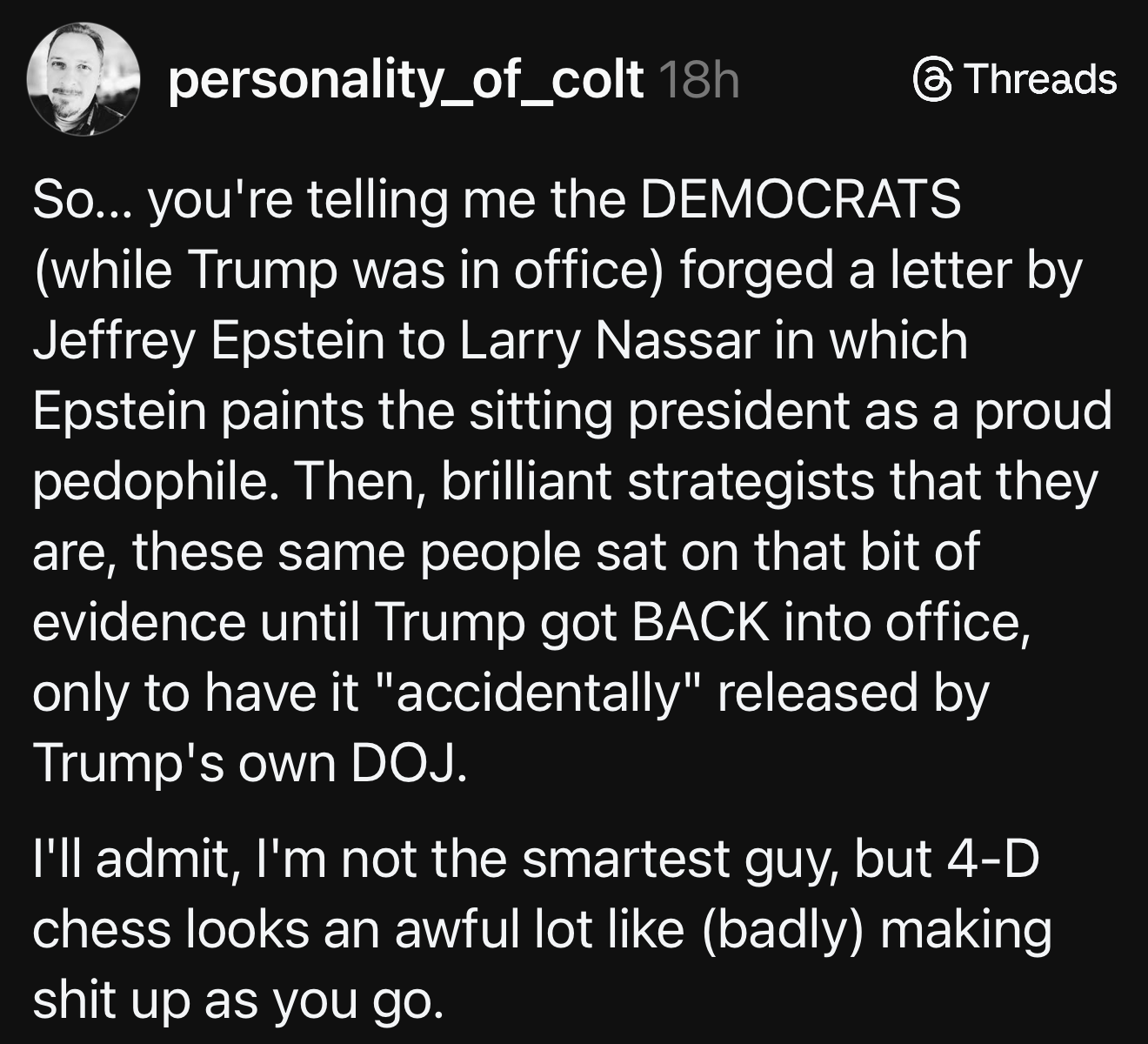
Task: Click the parenthetical "(while Trump was in office)"
Action: 348,270
